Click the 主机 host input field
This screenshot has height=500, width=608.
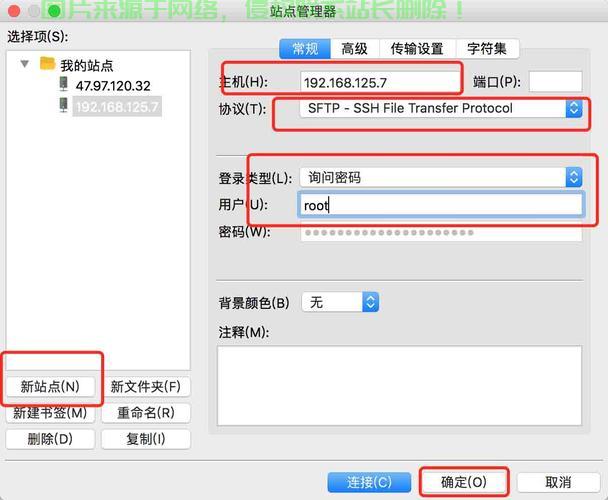coord(380,82)
